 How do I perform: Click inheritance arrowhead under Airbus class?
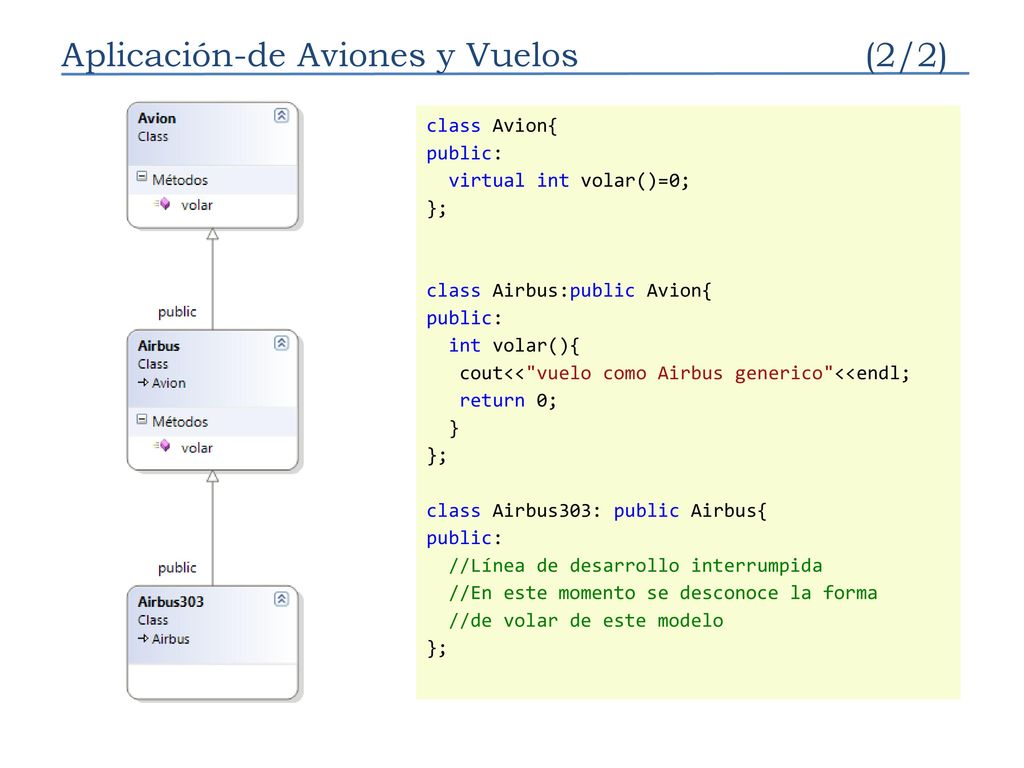click(212, 477)
